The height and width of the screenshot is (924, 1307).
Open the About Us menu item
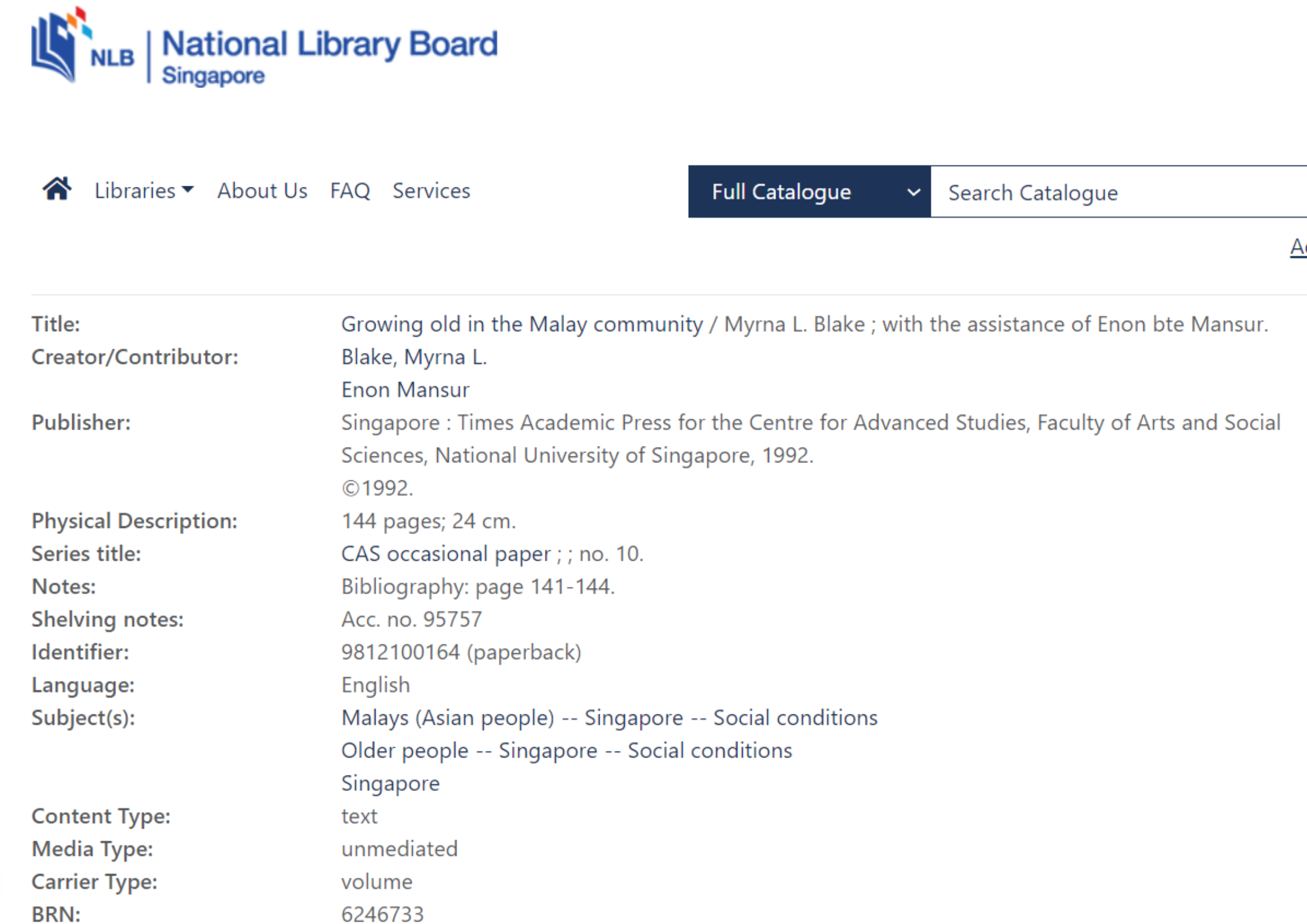click(262, 191)
